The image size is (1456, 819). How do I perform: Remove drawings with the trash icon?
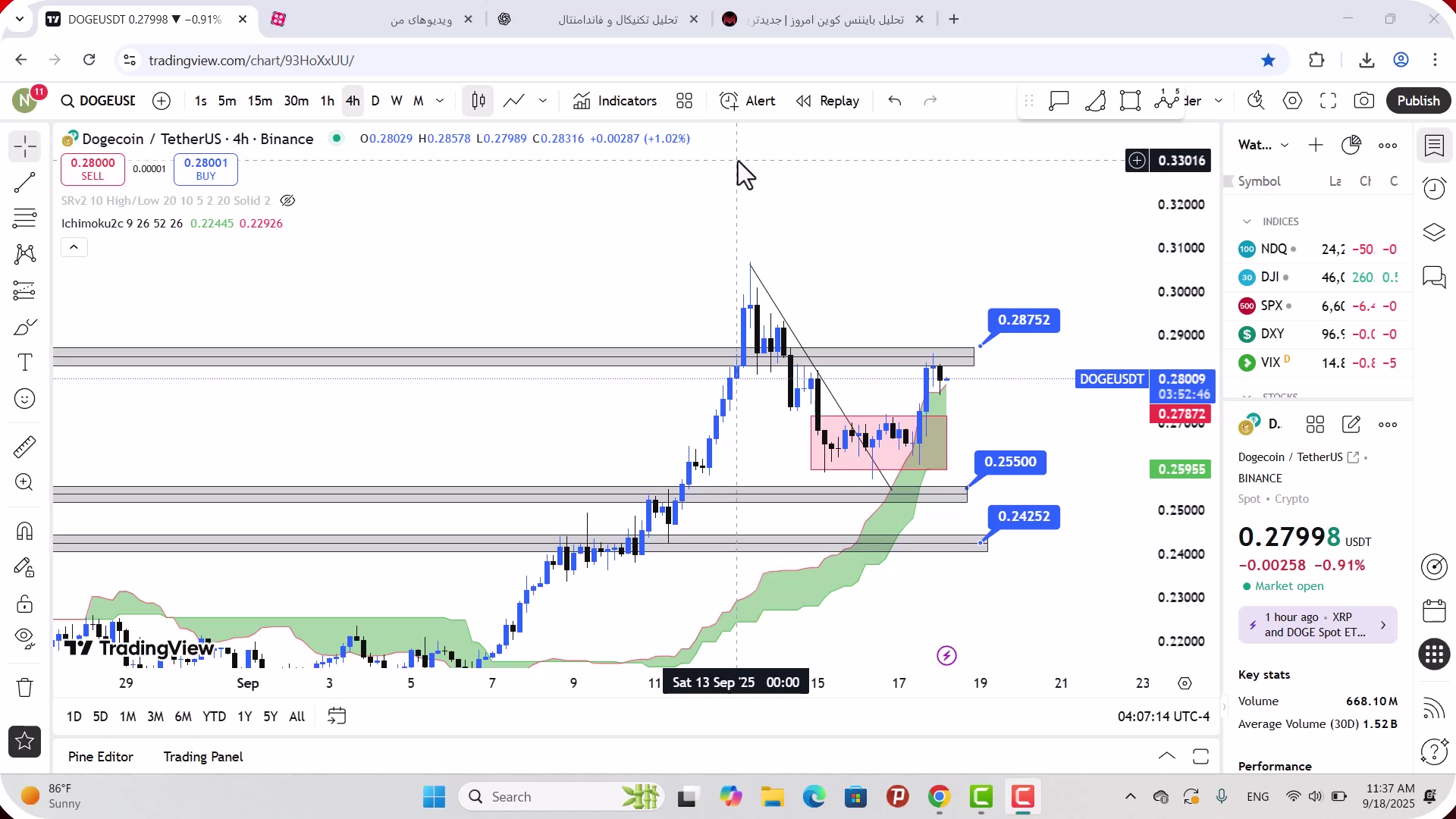(25, 688)
